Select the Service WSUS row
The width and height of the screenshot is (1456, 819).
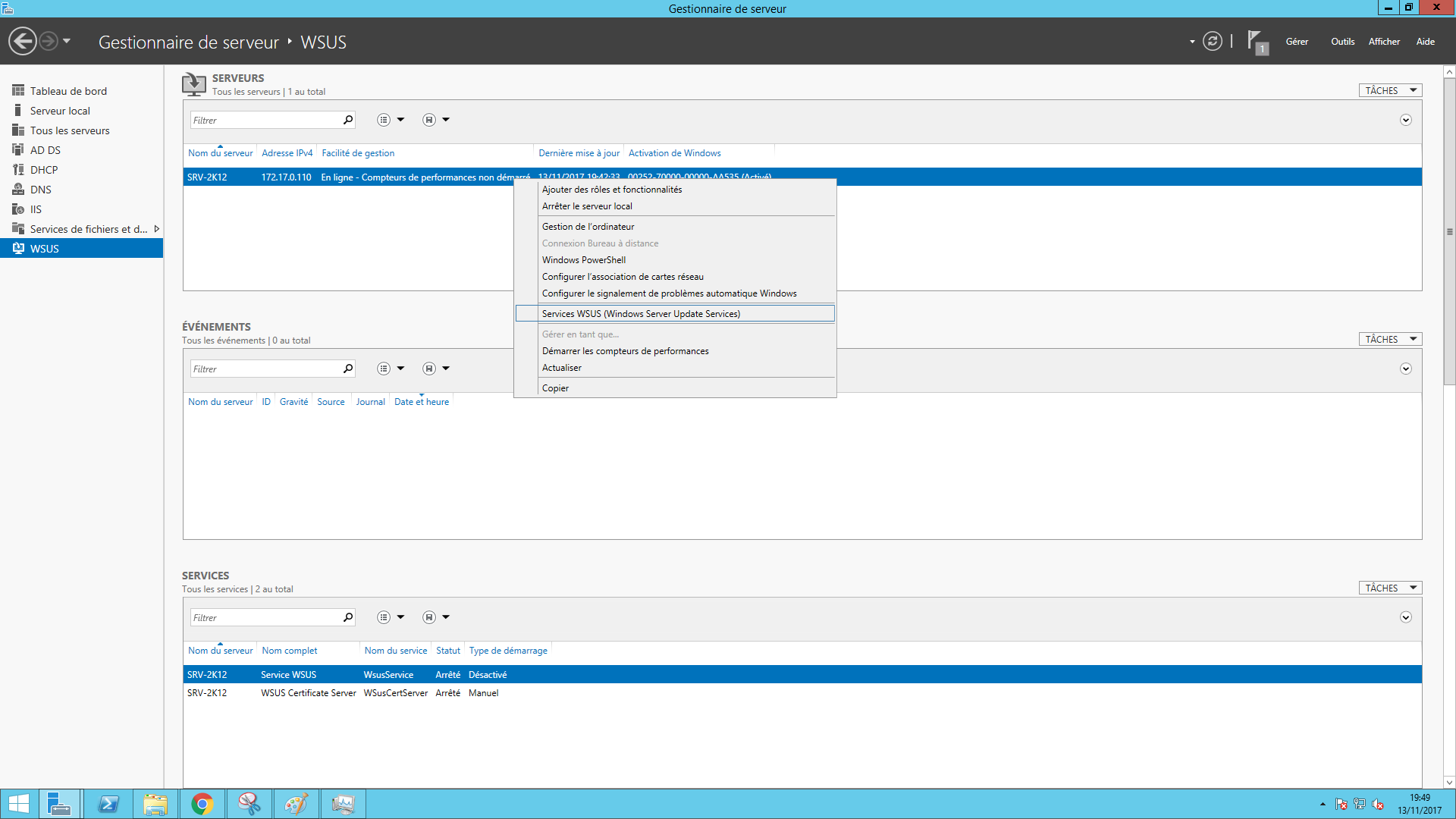(802, 675)
